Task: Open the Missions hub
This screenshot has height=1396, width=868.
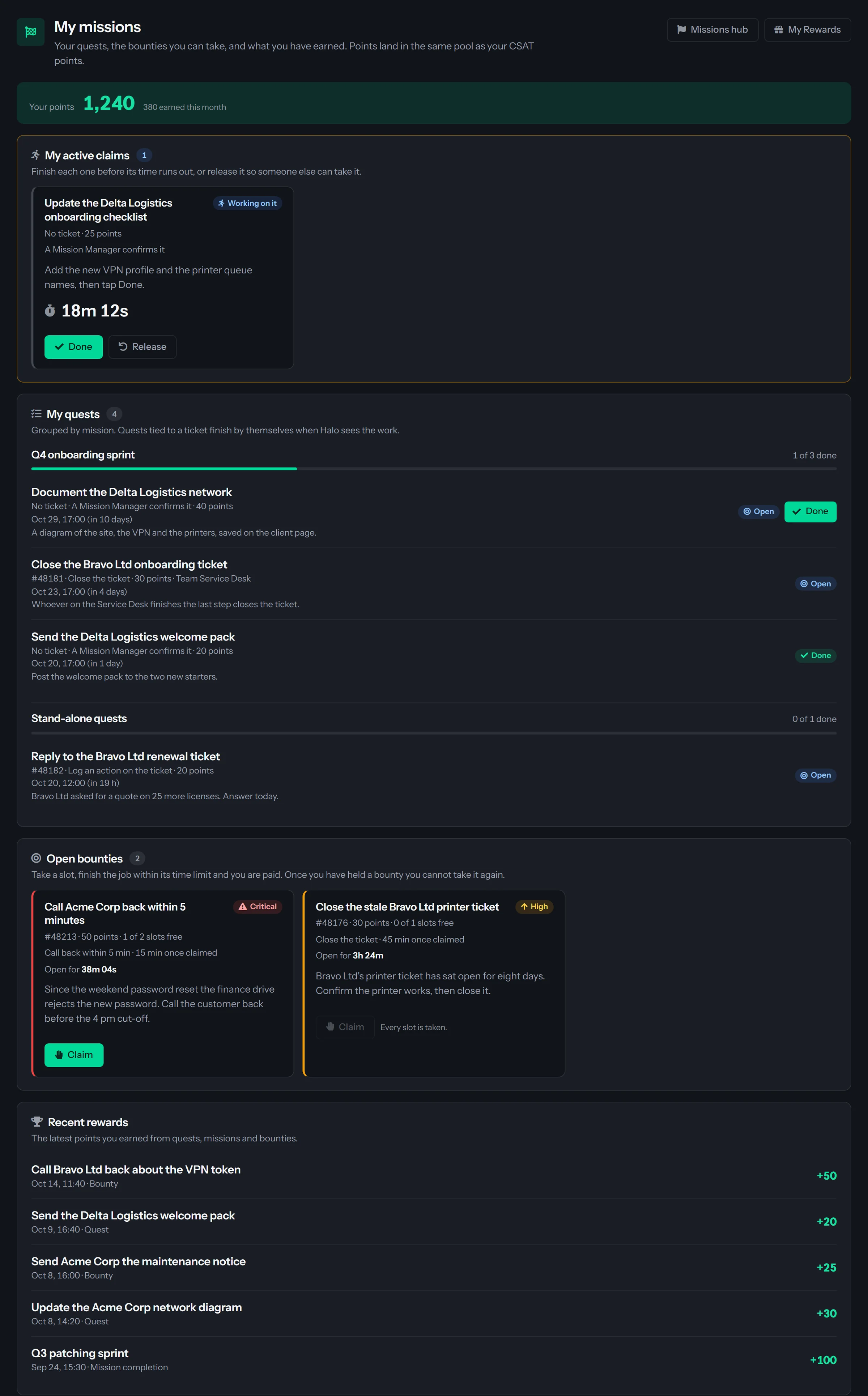Action: (x=712, y=30)
